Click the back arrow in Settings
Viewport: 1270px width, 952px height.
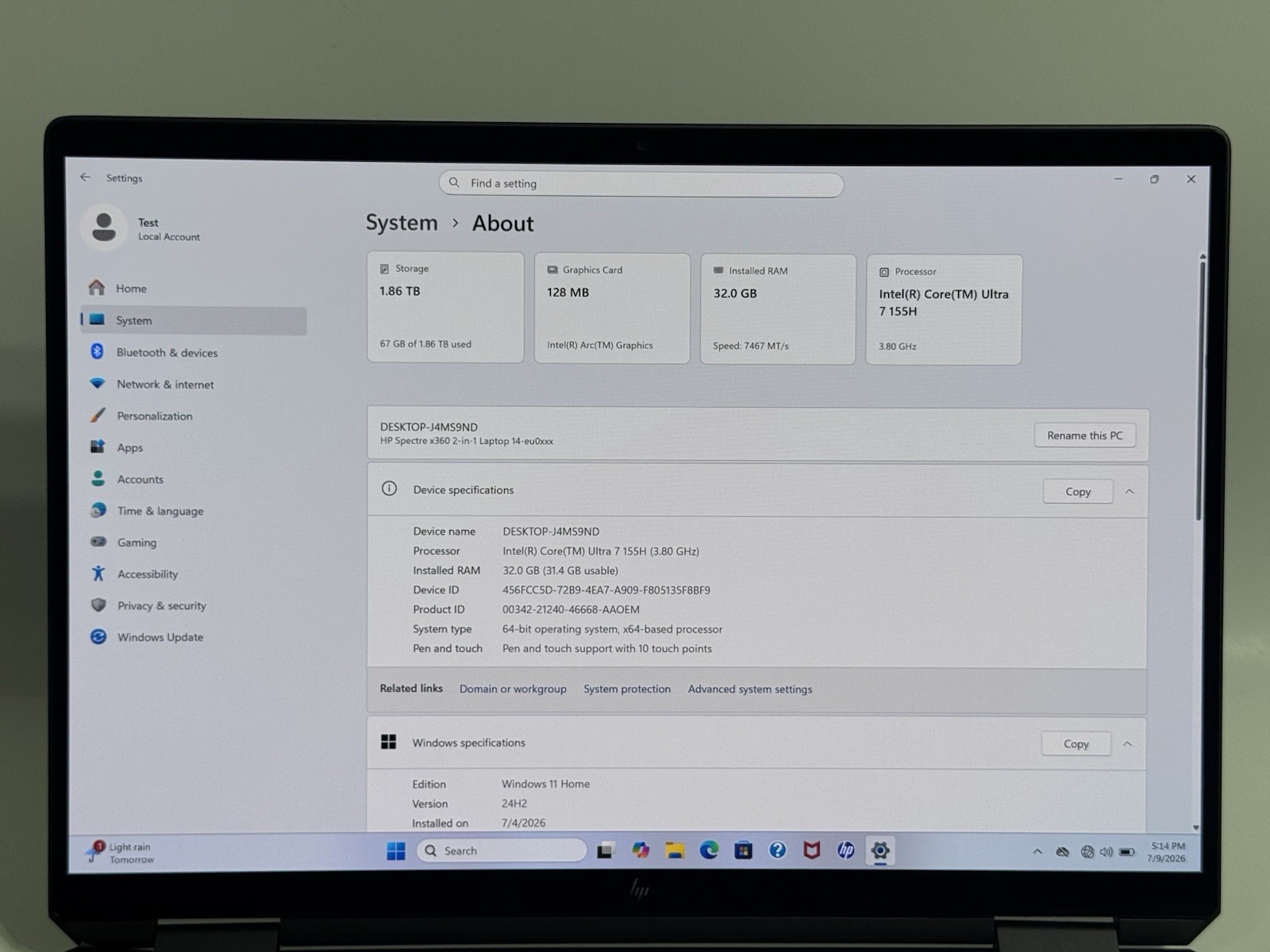86,177
